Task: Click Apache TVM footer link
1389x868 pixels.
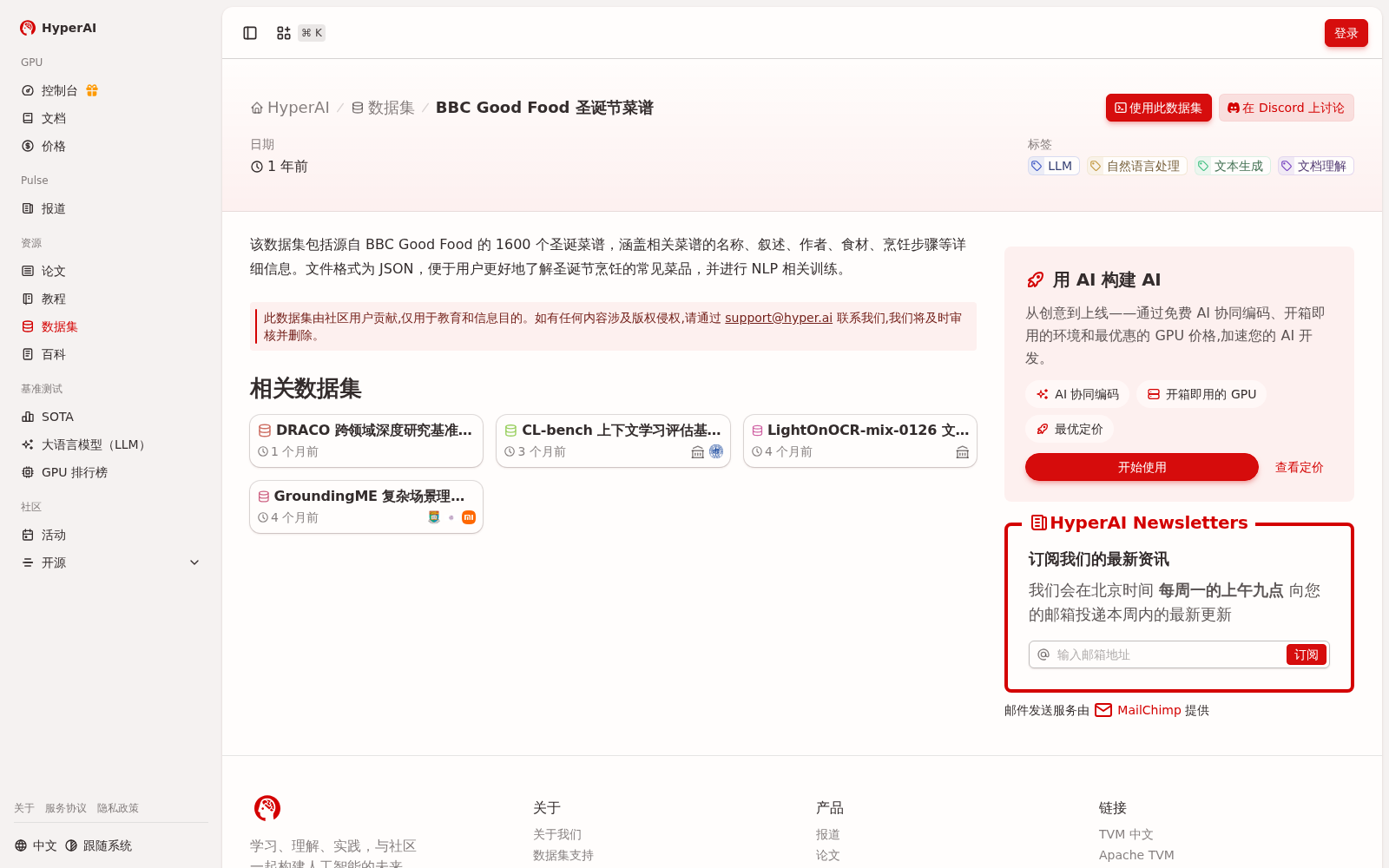Action: [1136, 855]
